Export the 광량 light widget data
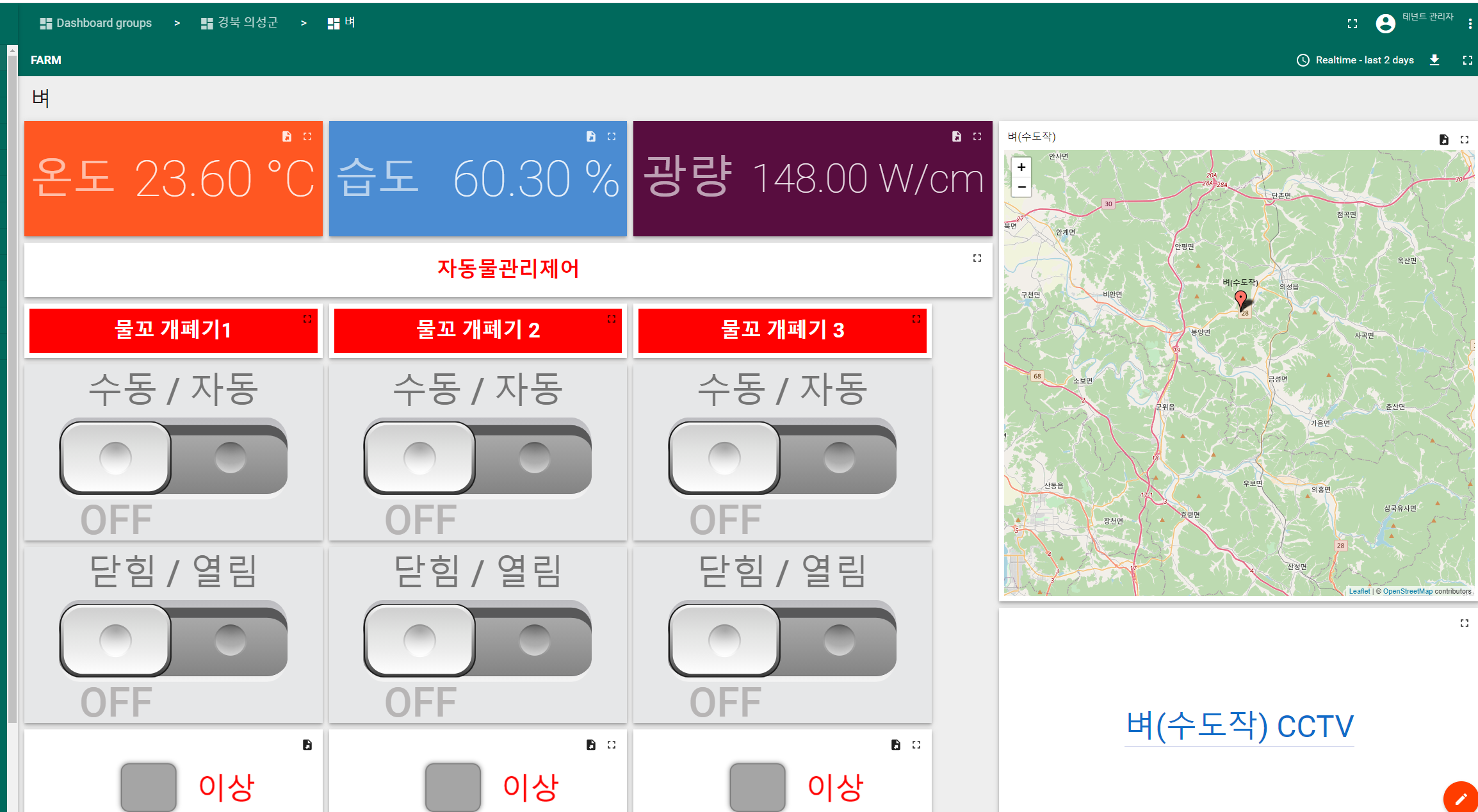This screenshot has height=812, width=1478. (956, 136)
